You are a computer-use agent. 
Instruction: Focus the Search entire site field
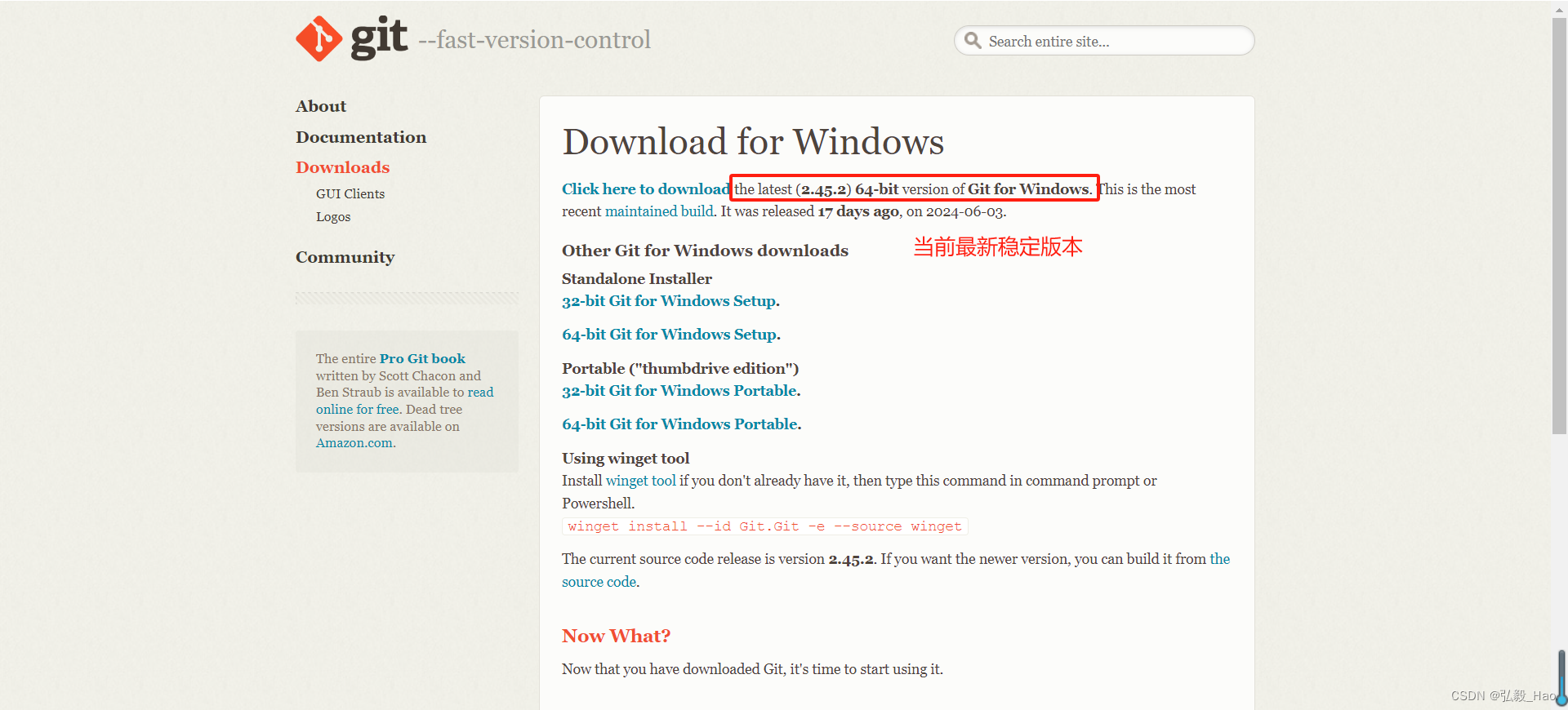(1111, 42)
